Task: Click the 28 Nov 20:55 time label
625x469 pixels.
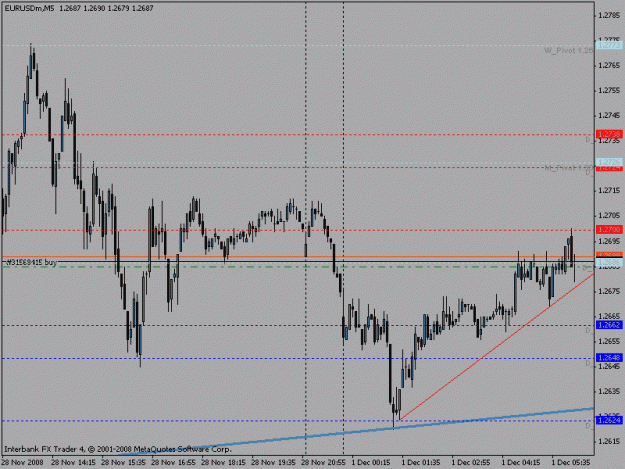Action: tap(323, 462)
